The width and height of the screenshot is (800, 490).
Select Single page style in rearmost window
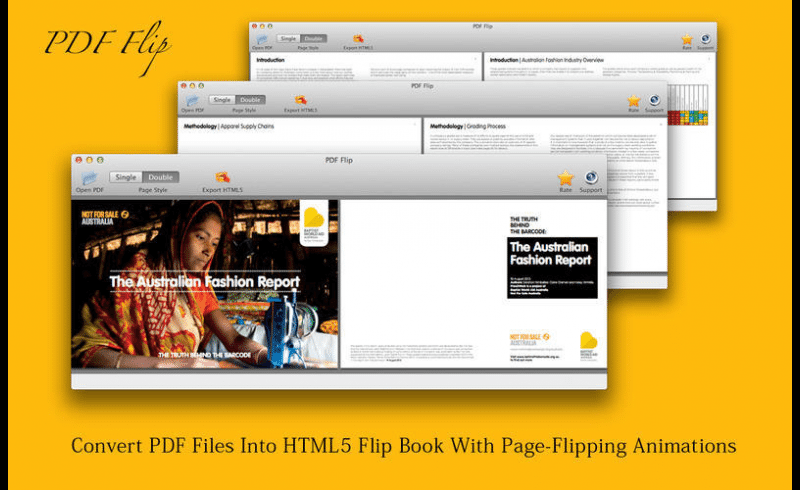(288, 39)
